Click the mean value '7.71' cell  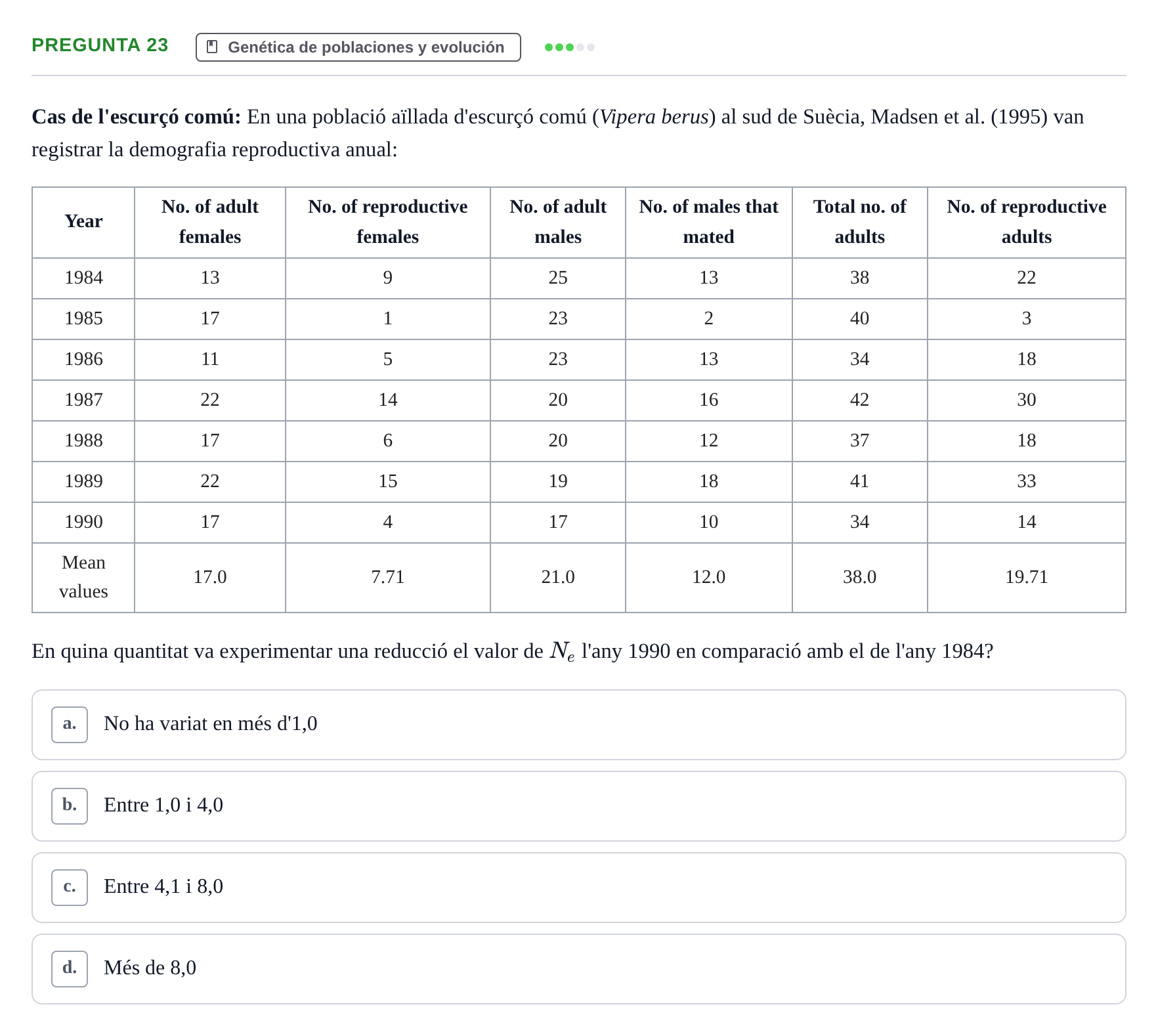click(x=388, y=577)
